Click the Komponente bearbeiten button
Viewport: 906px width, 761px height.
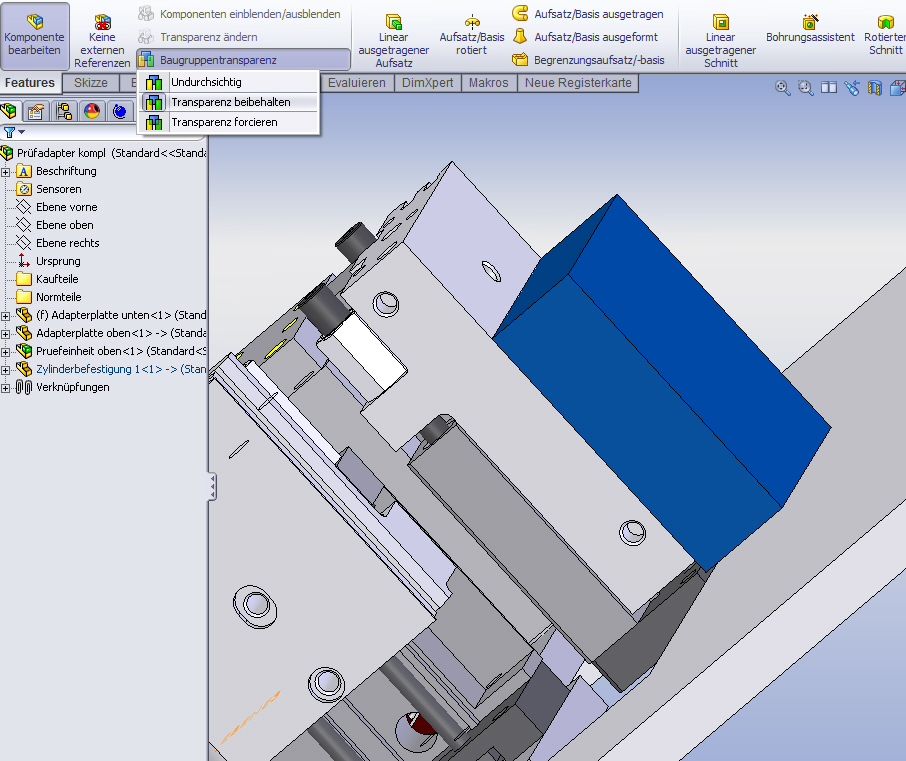click(x=35, y=35)
